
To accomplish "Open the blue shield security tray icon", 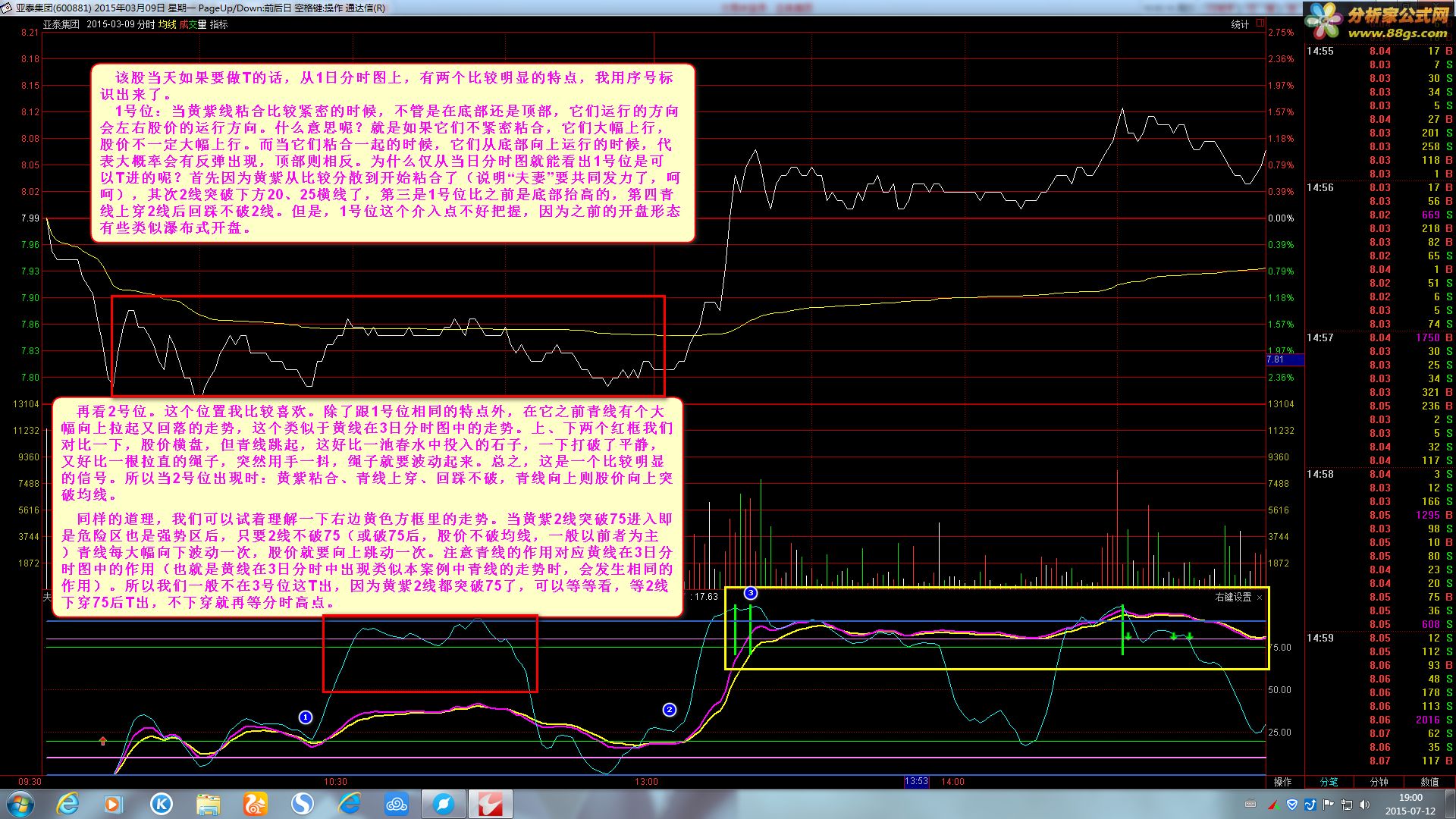I will click(1293, 804).
